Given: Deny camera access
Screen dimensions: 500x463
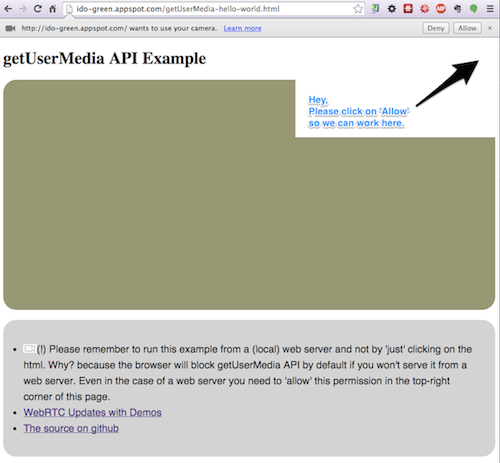Looking at the screenshot, I should click(436, 28).
